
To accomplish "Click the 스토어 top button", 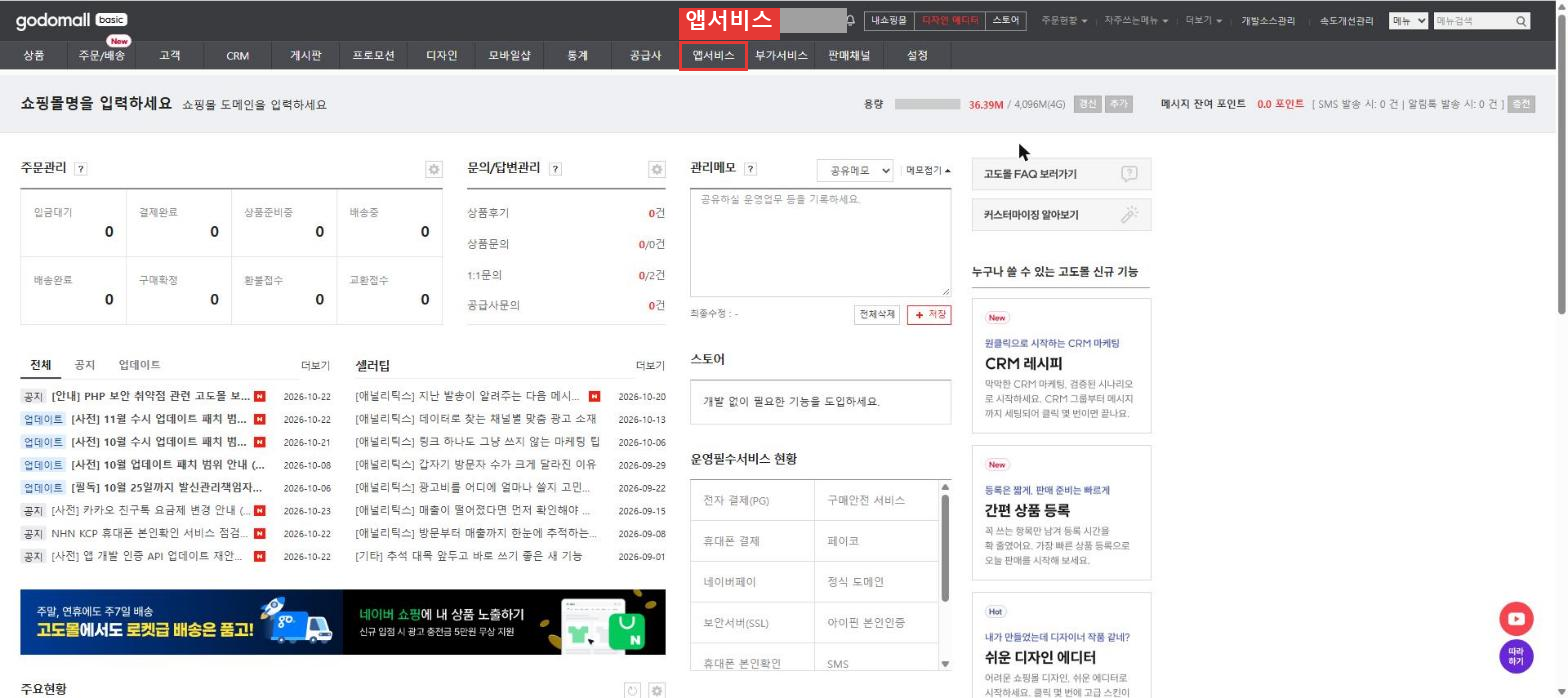I will pos(1006,20).
